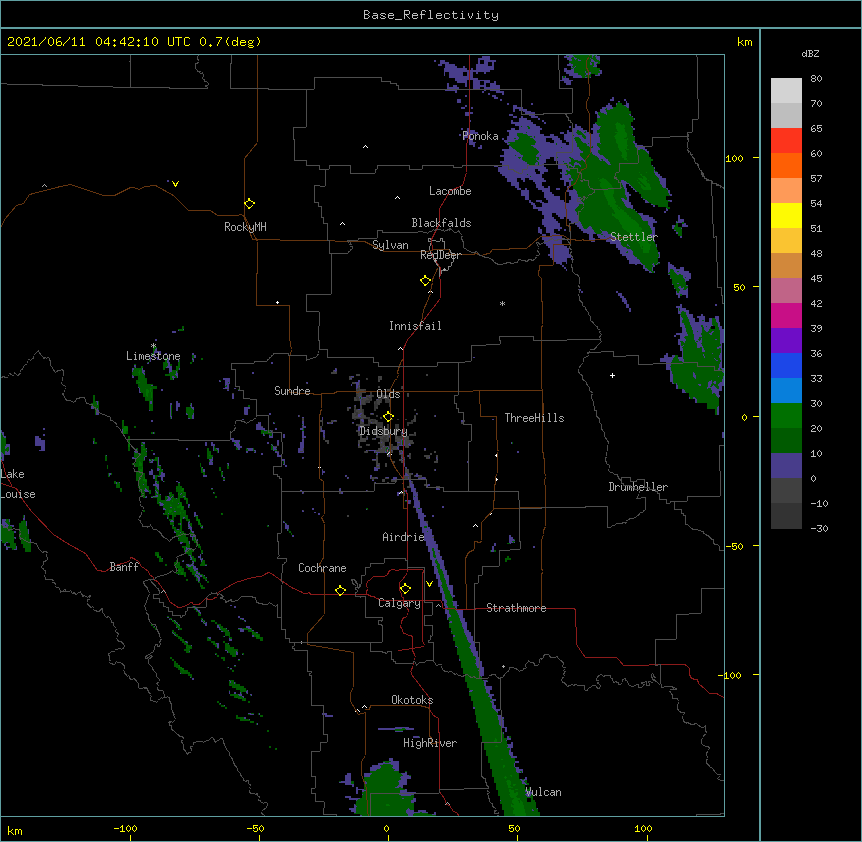Image resolution: width=862 pixels, height=842 pixels.
Task: Click the Lacombe city label
Action: [x=450, y=191]
